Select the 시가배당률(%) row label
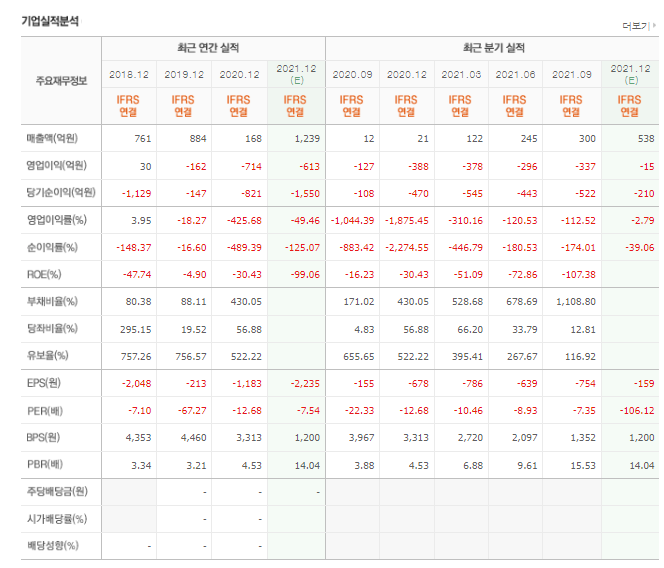This screenshot has width=664, height=568. coord(57,518)
